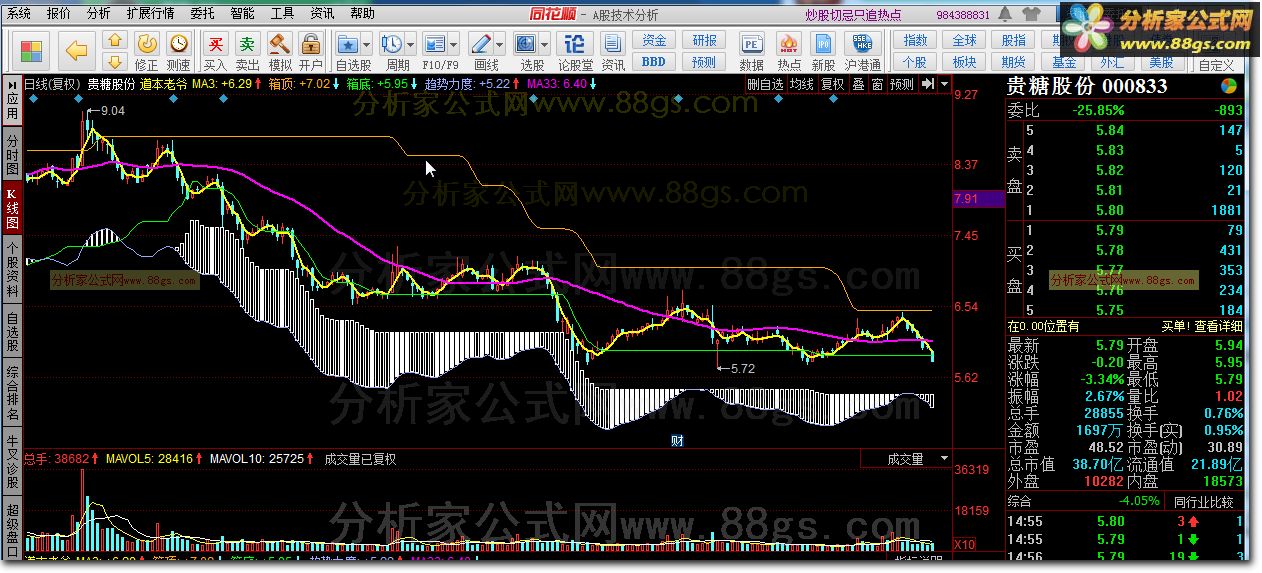This screenshot has width=1262, height=573.
Task: Click the colorful grid home icon
Action: pyautogui.click(x=31, y=50)
